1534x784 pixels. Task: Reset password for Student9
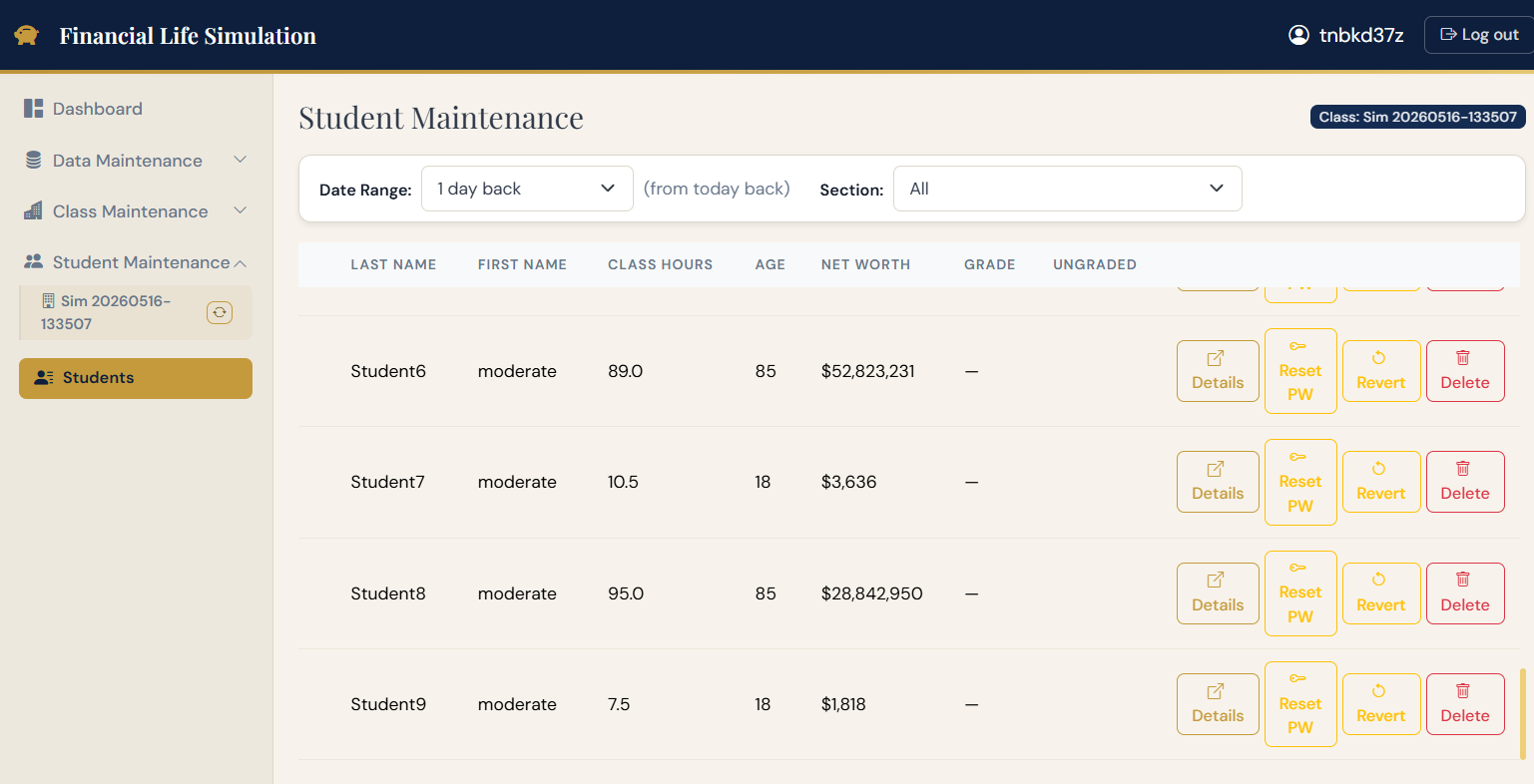pyautogui.click(x=1300, y=704)
